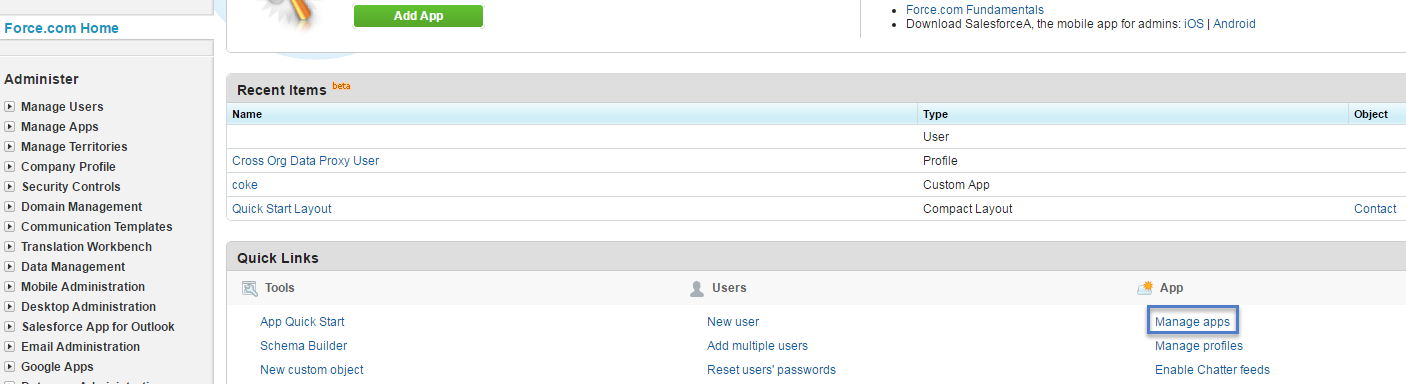Click the App section cloud icon
This screenshot has height=384, width=1406.
click(x=1145, y=288)
